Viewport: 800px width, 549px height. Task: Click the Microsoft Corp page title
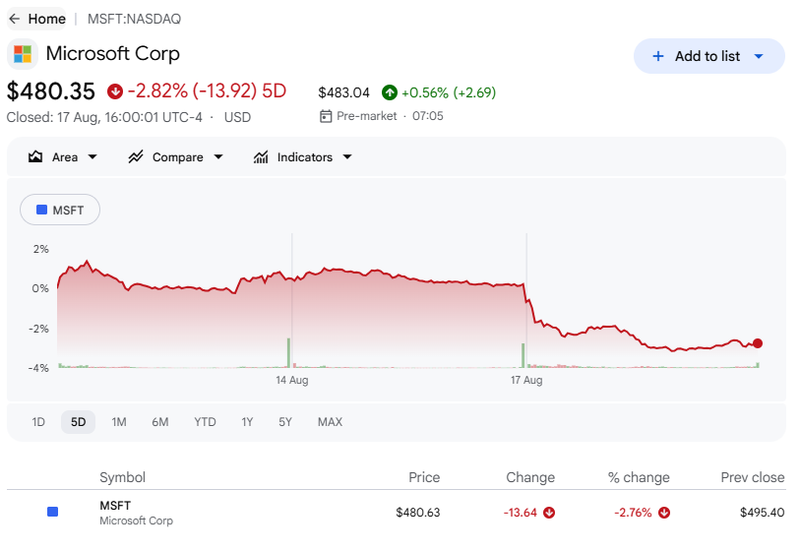113,54
